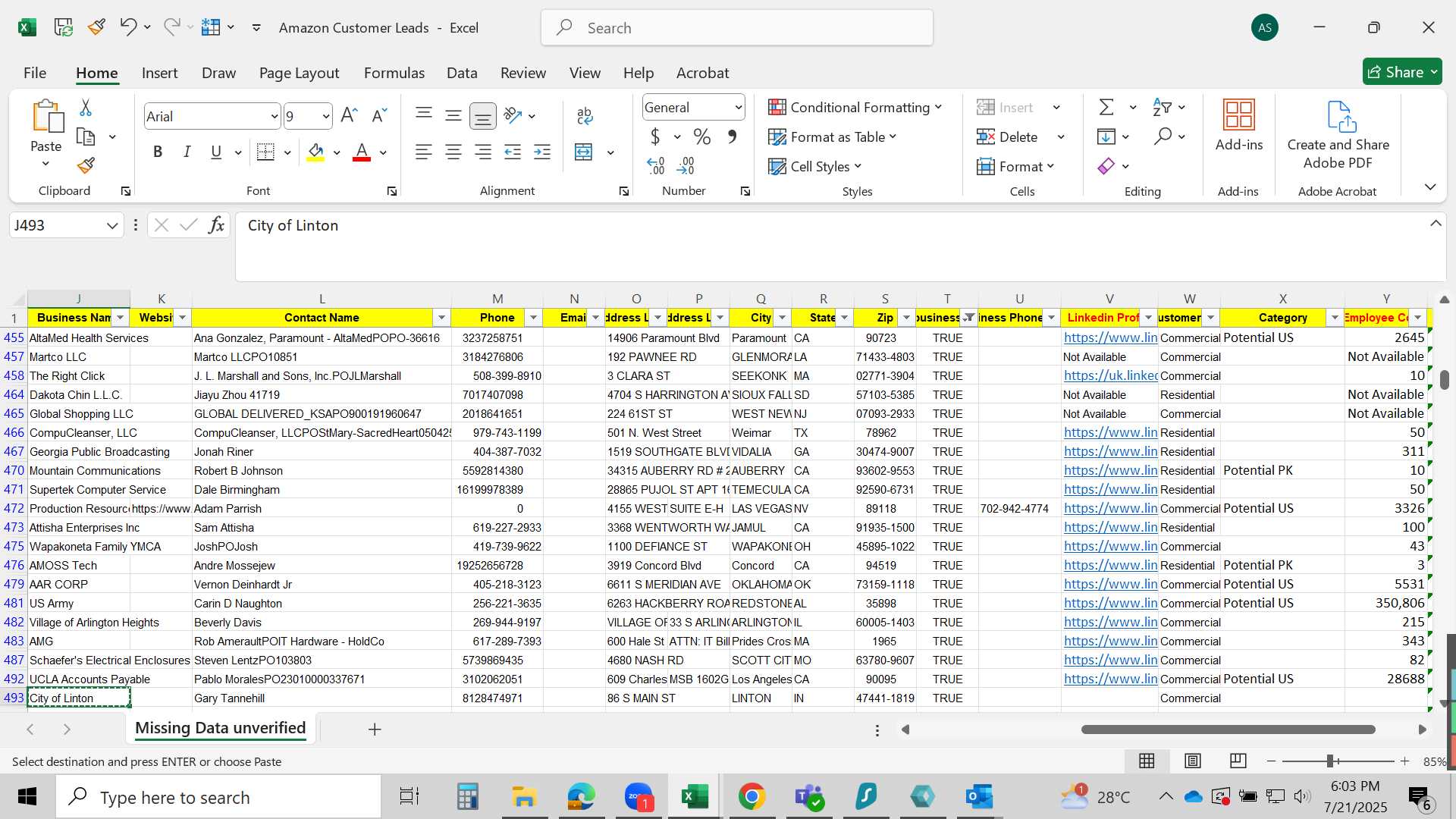Click the AutoSum sigma icon
Viewport: 1456px width, 819px height.
point(1106,107)
